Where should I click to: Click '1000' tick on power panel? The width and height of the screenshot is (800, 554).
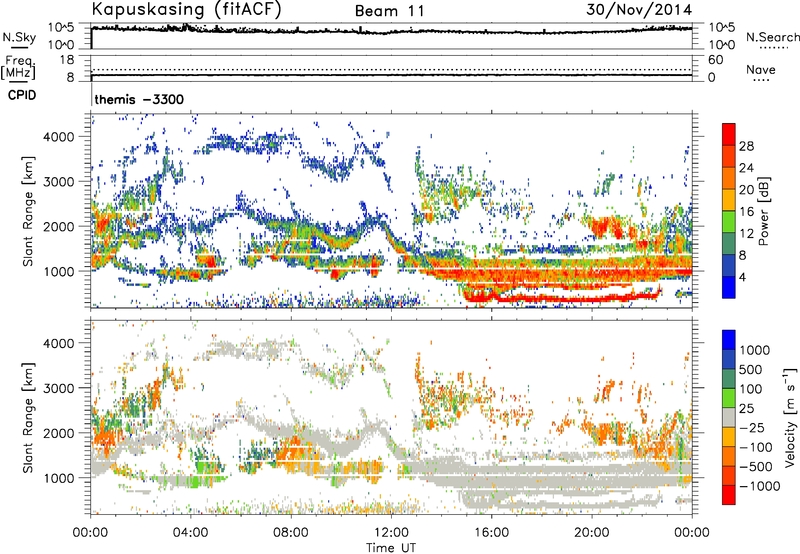(x=58, y=271)
